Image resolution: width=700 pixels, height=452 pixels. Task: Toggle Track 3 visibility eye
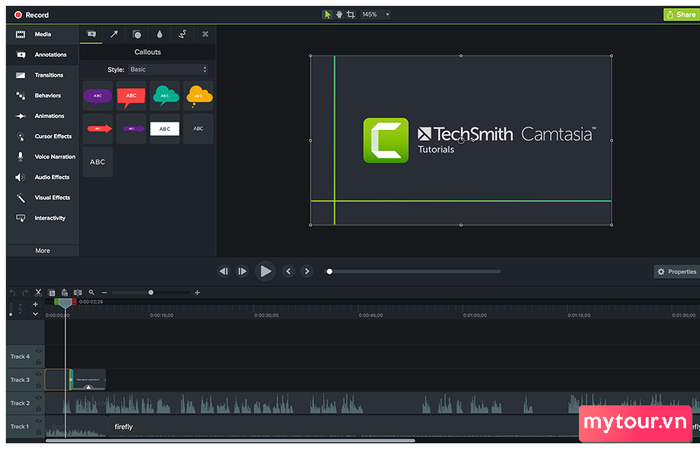point(38,374)
